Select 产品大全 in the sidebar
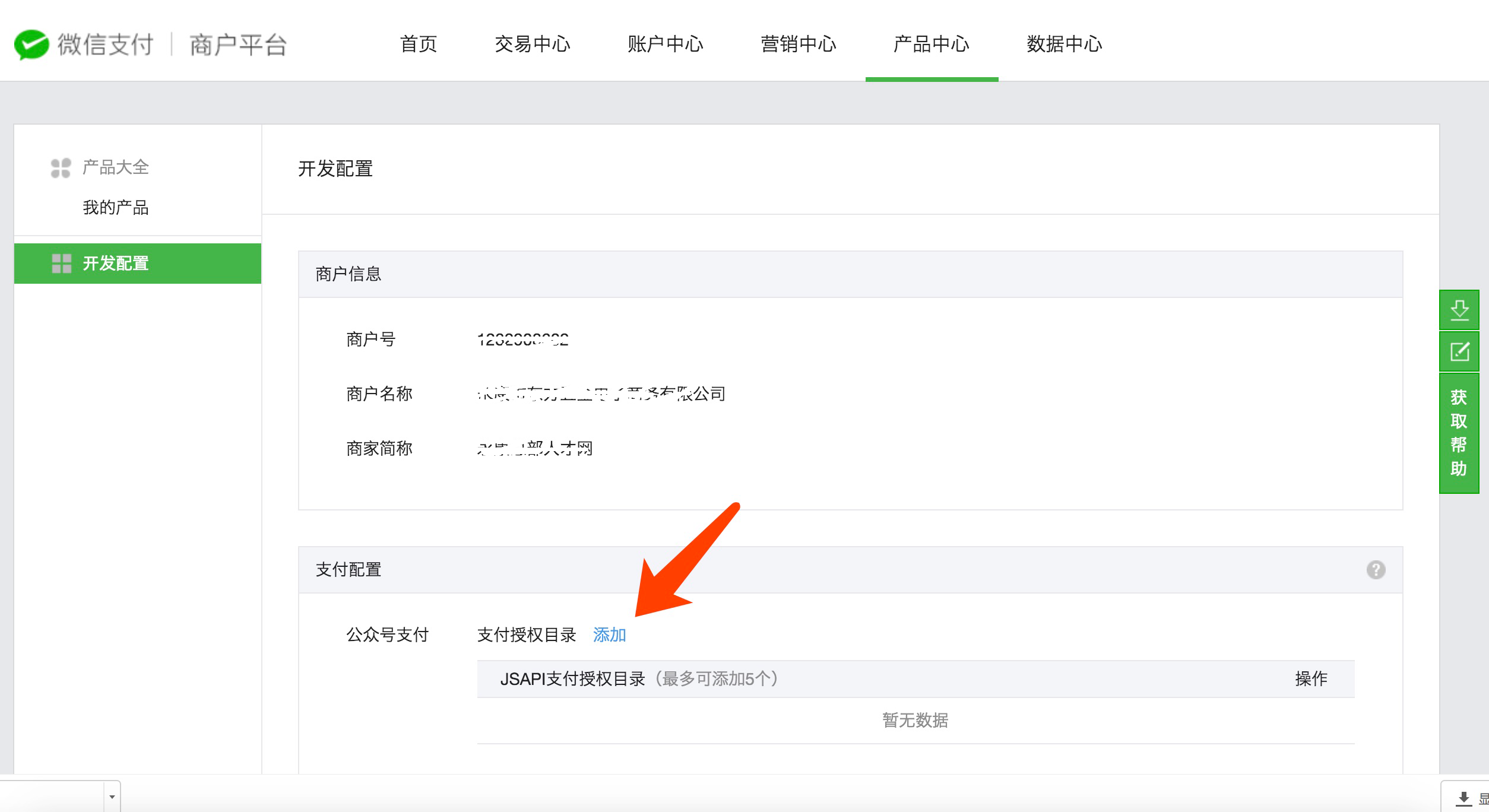 pyautogui.click(x=116, y=167)
